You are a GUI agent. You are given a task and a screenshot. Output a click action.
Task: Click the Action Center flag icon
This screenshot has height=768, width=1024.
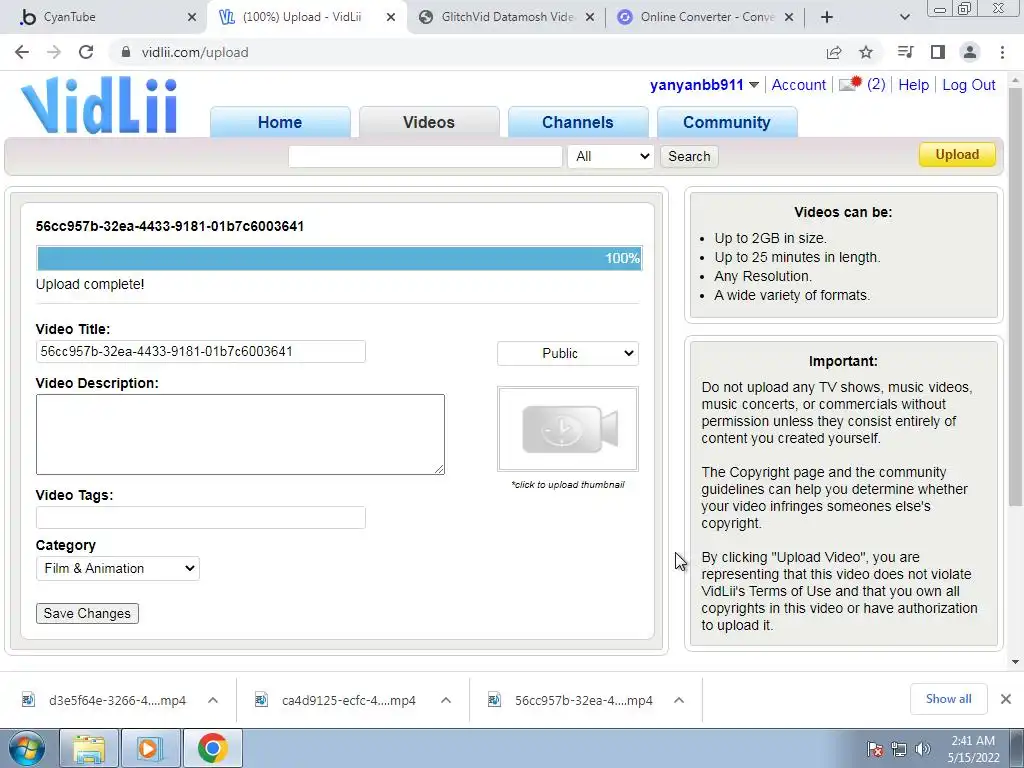coord(875,749)
